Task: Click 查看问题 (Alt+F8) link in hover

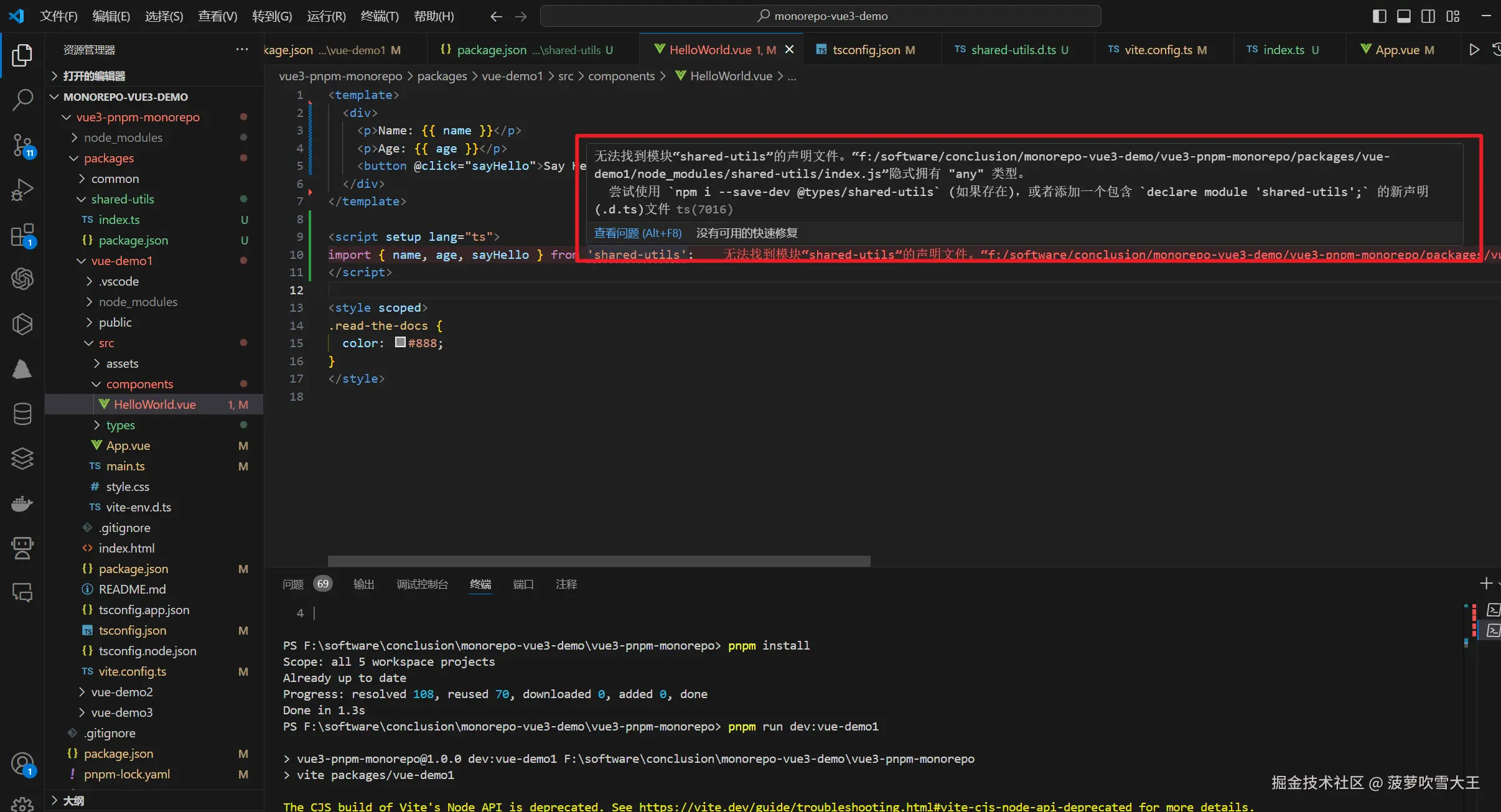Action: (637, 233)
